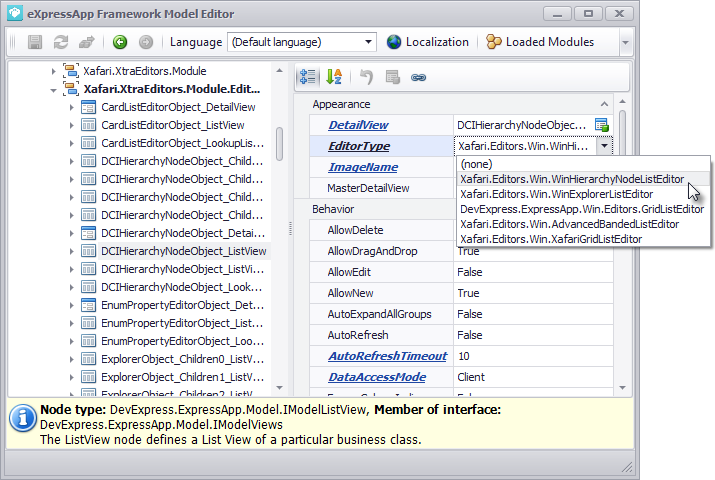Click the green Back navigation arrow
715x480 pixels.
click(120, 42)
